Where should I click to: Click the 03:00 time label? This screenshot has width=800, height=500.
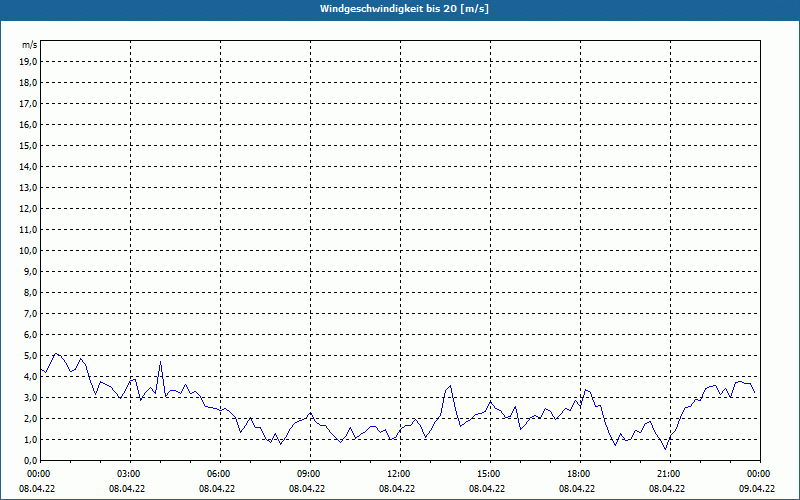coord(130,474)
